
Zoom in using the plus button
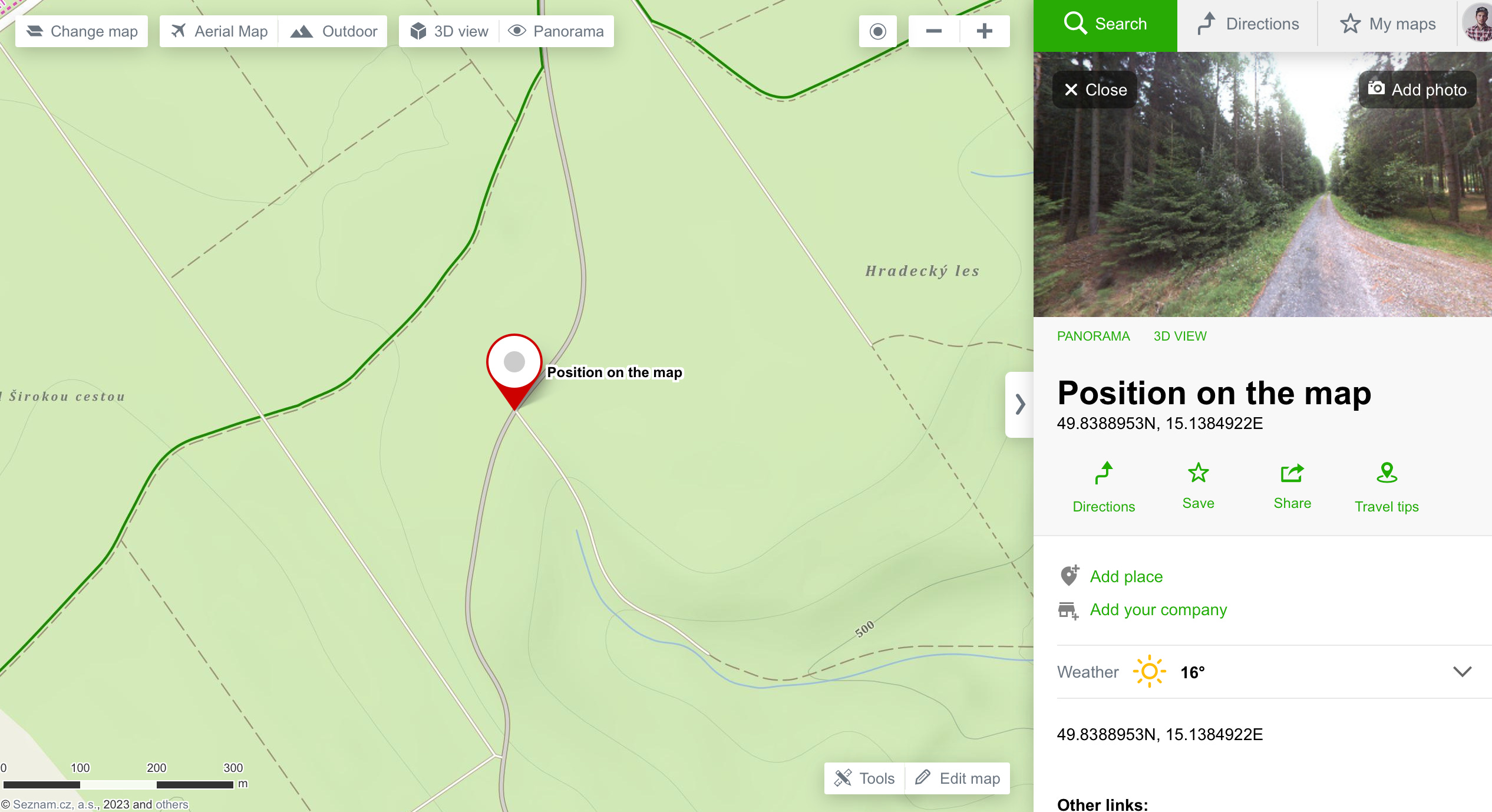985,31
